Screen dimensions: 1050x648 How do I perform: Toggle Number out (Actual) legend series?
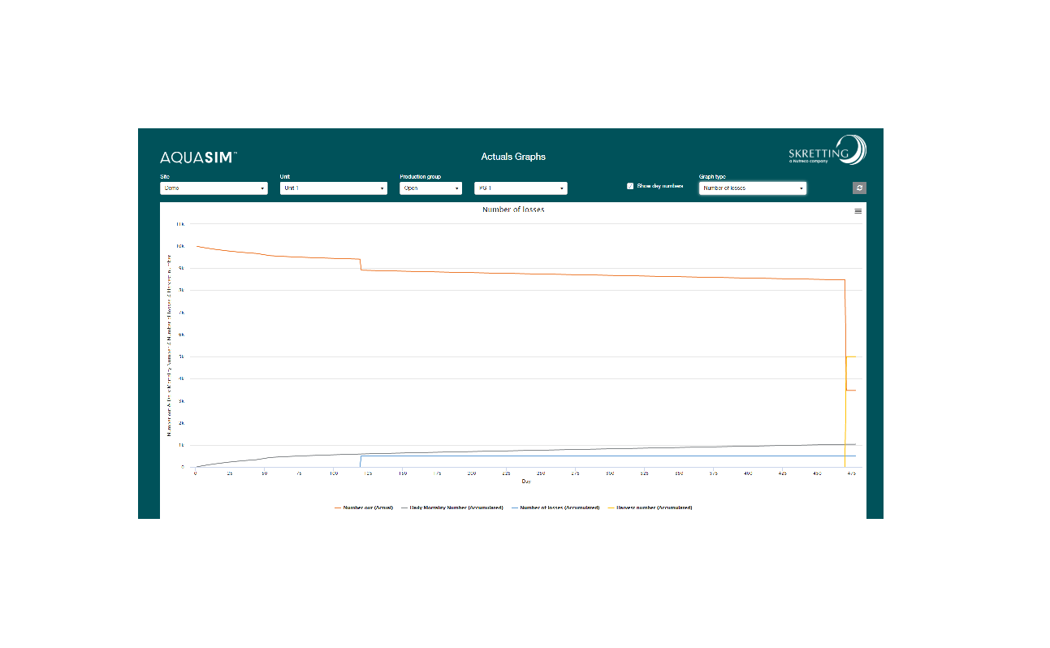(x=366, y=507)
